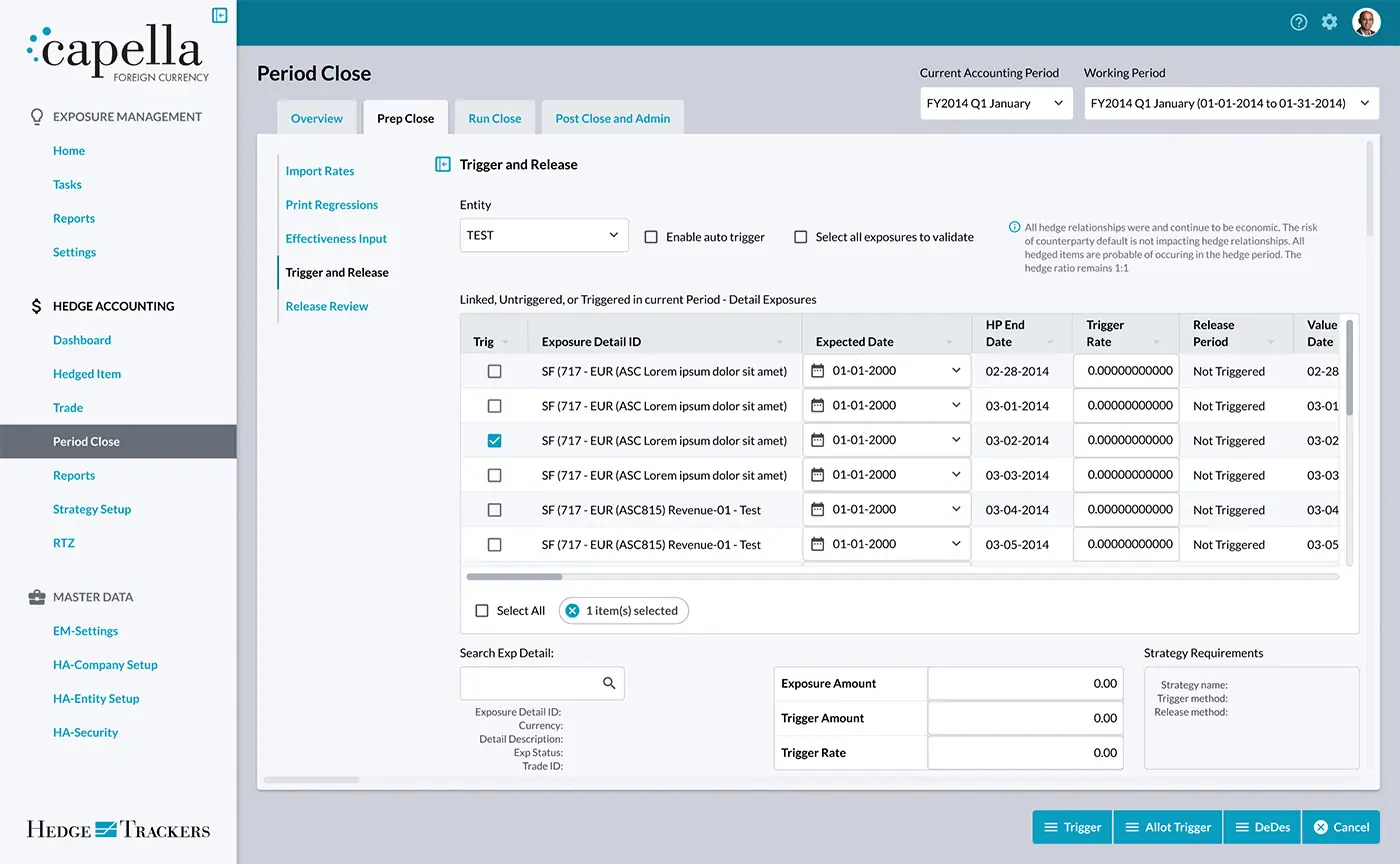1400x864 pixels.
Task: Click the table's horizontal scrollbar thumb
Action: pos(514,577)
